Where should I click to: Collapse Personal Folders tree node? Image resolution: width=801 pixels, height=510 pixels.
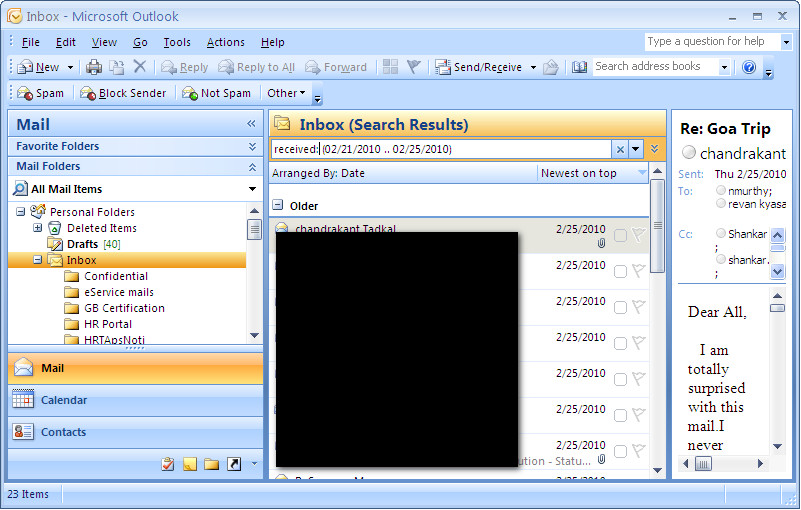point(20,212)
